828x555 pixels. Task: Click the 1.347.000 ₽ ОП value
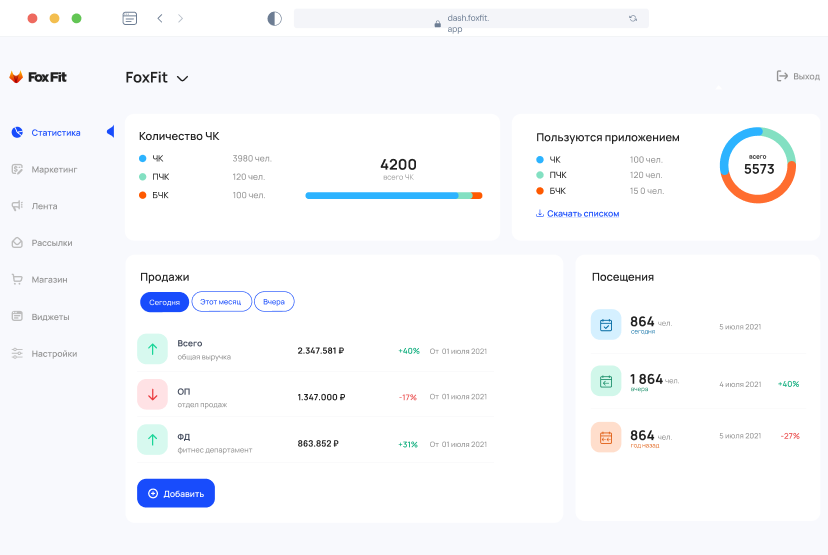click(321, 397)
